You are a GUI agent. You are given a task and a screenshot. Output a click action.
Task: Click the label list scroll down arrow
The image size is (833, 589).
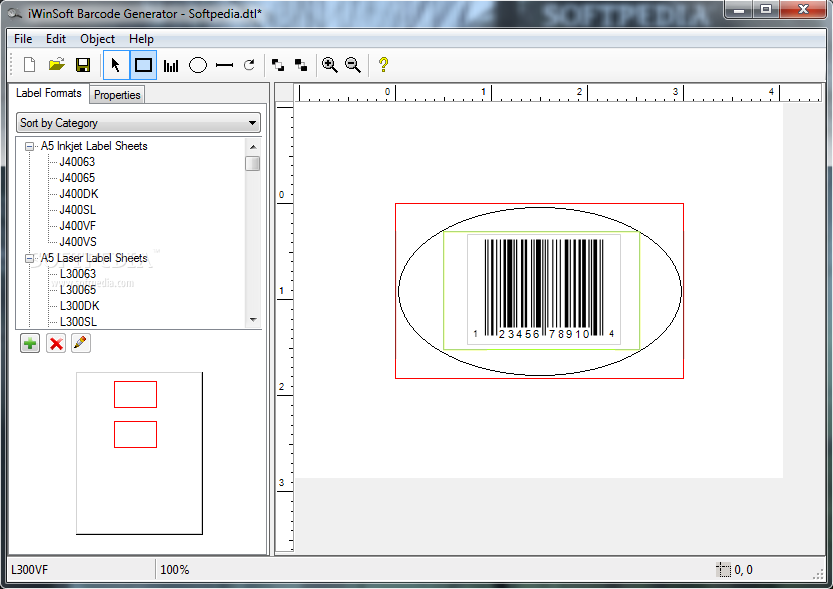[x=253, y=320]
